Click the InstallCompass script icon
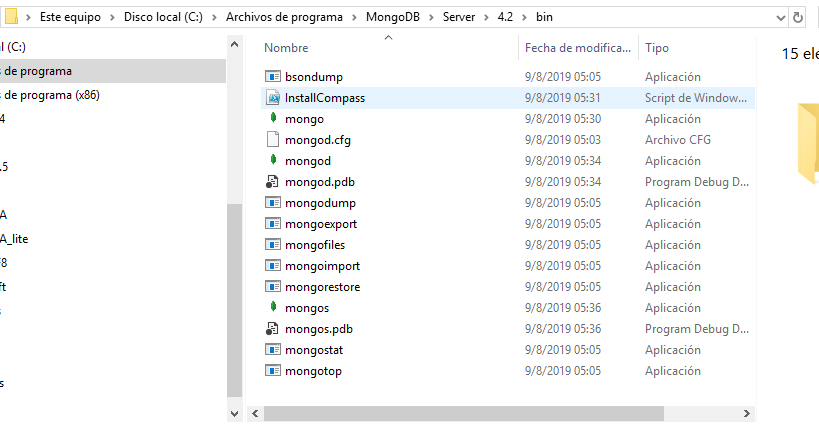The image size is (819, 444). 273,98
